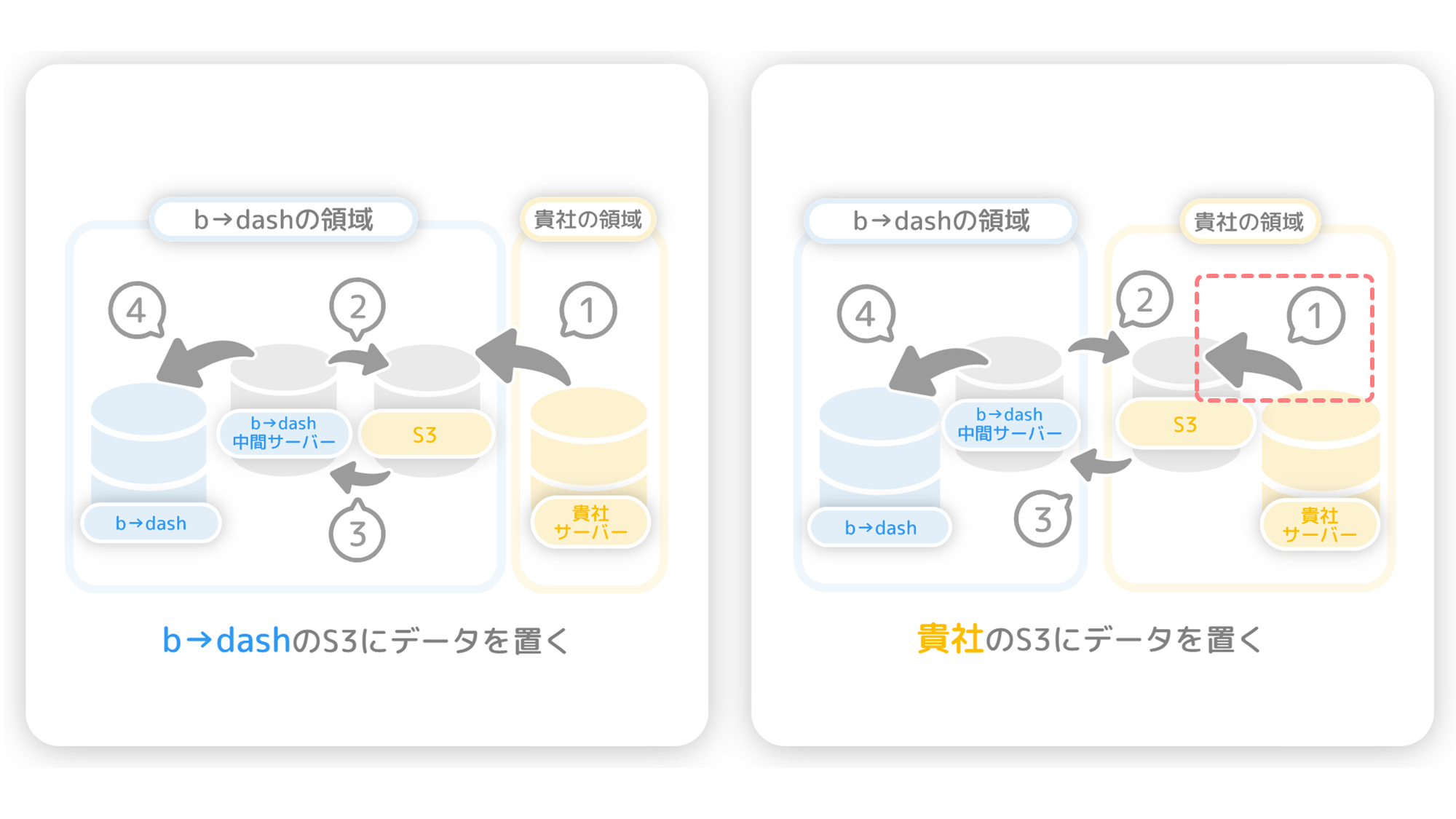Click step 4 bubble in right diagram

pos(866,314)
